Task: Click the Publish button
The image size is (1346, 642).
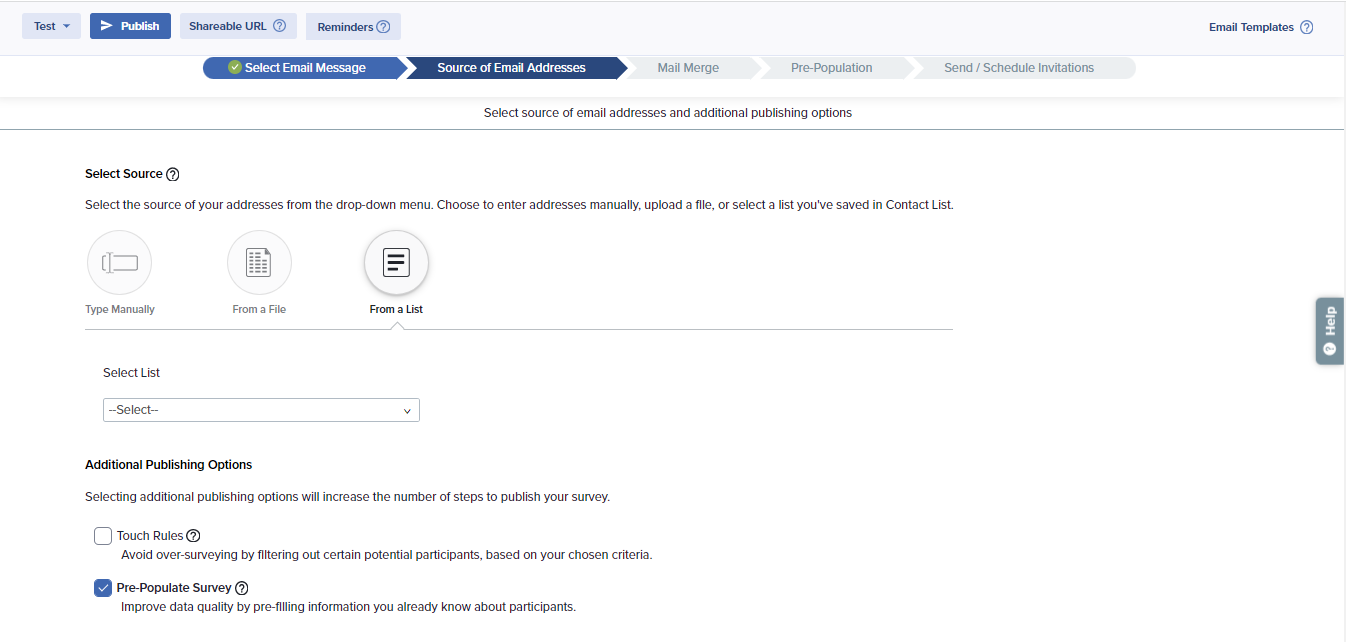Action: click(130, 26)
